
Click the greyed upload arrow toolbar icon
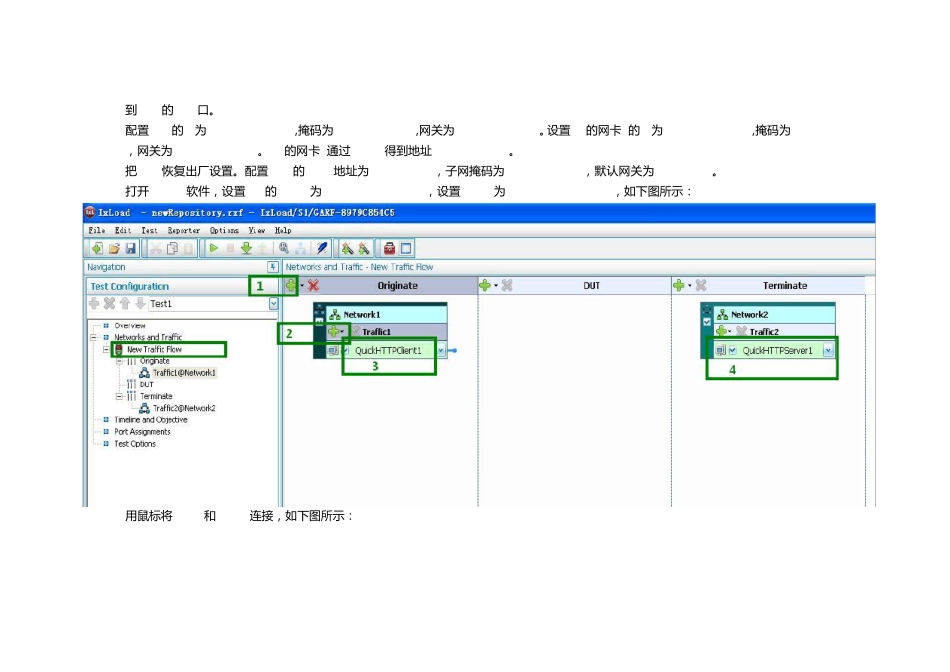(262, 248)
